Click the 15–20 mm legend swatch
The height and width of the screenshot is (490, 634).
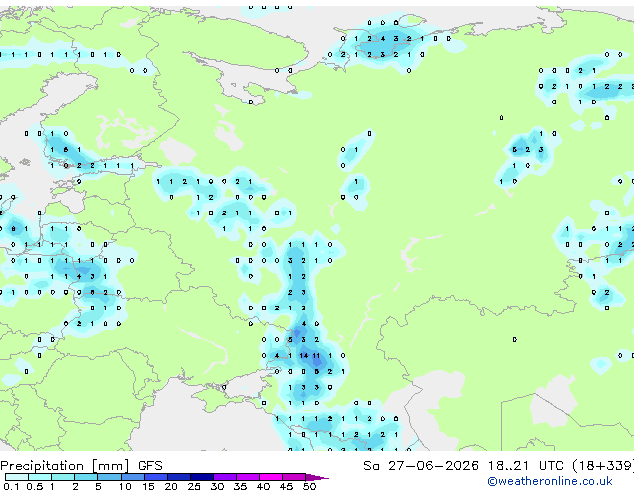(156, 477)
